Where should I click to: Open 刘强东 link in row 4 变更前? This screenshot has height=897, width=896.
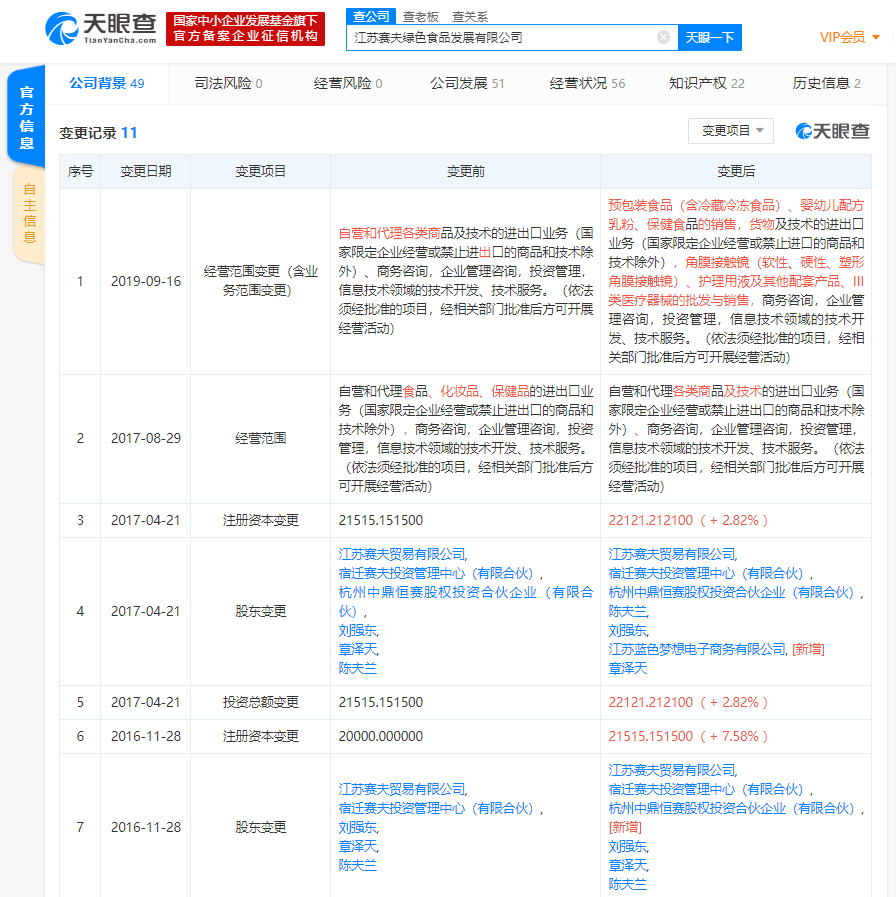coord(358,630)
